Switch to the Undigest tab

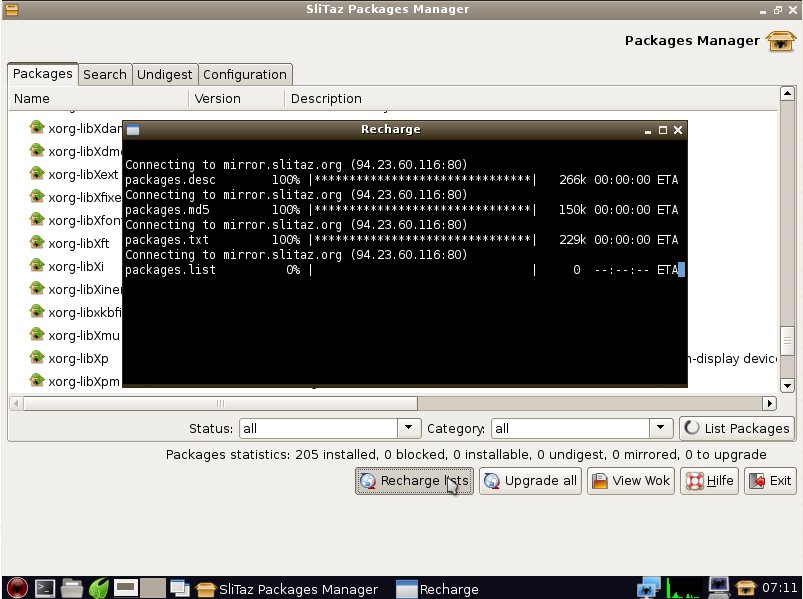[x=164, y=75]
